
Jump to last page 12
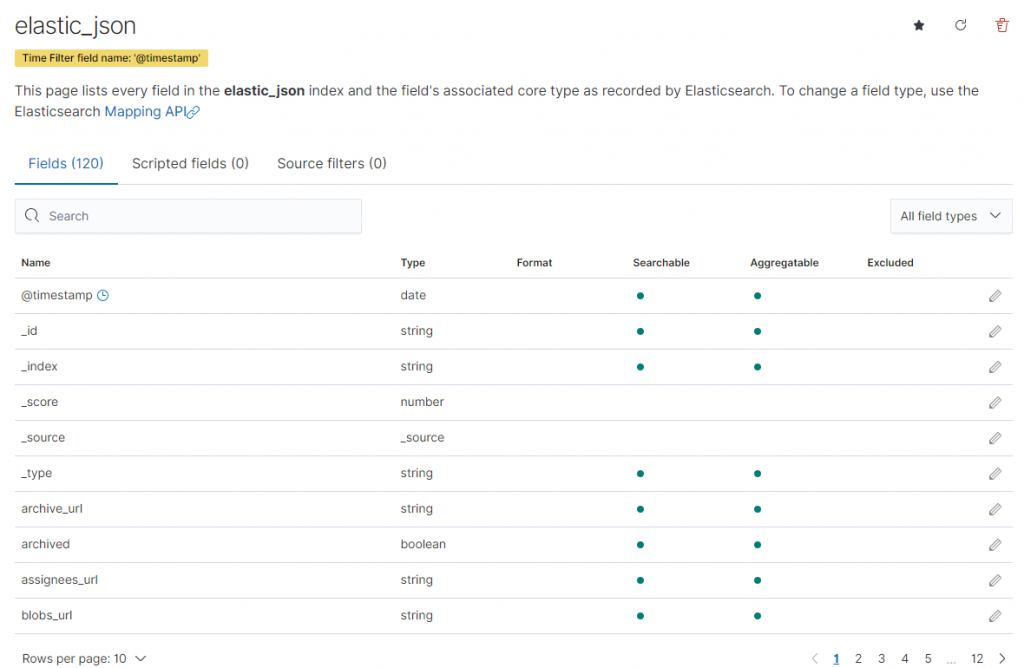pos(977,658)
